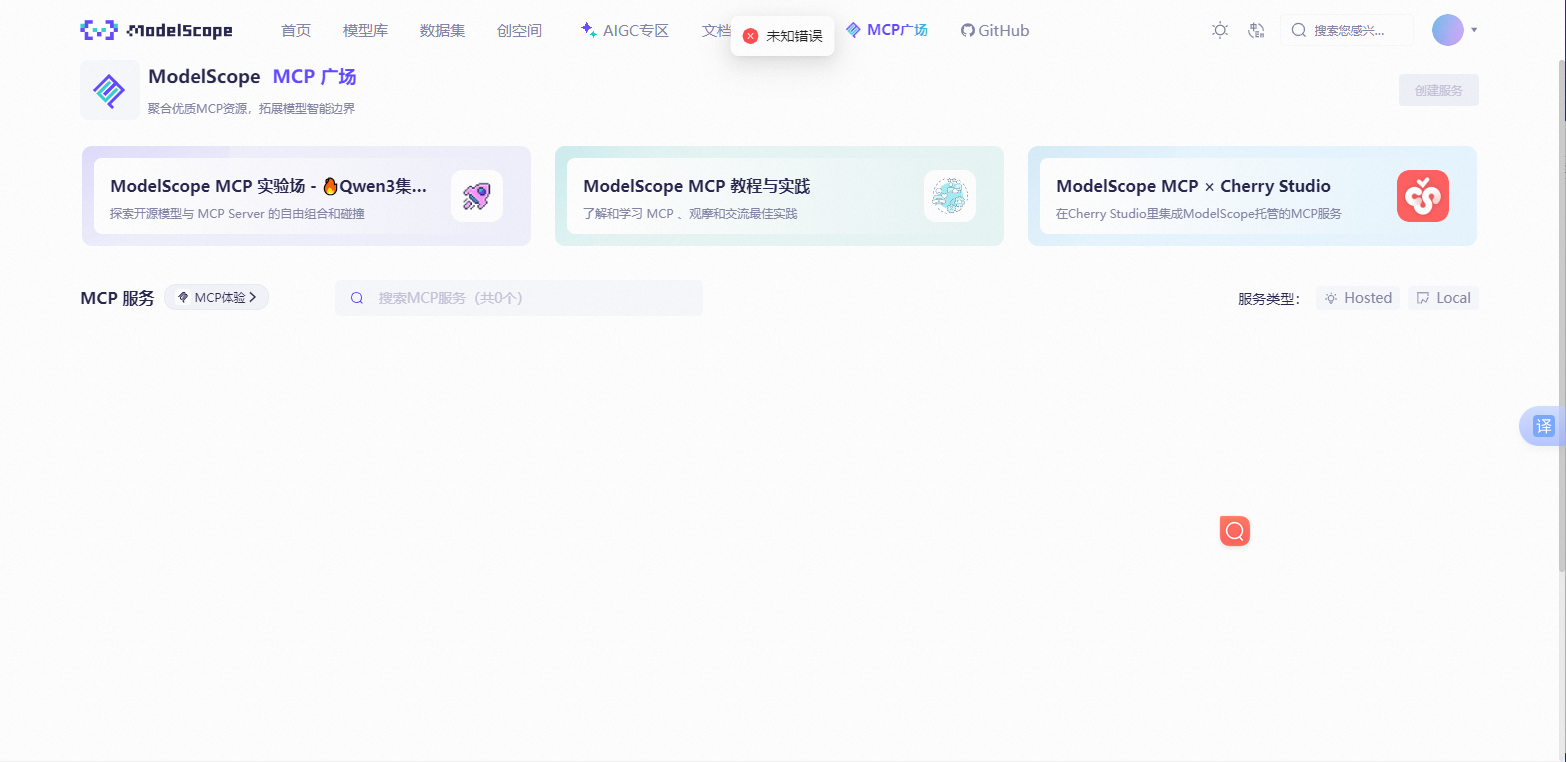Click the 创建服务 button
1566x762 pixels.
click(x=1439, y=90)
